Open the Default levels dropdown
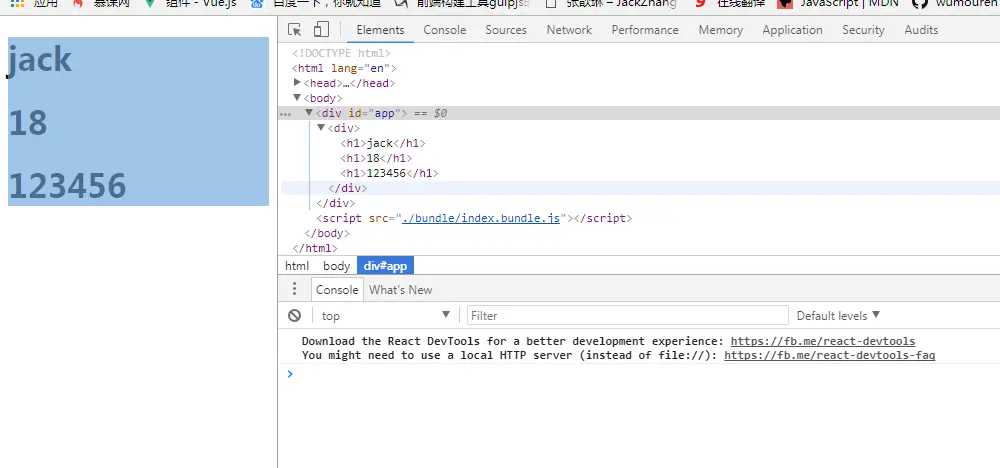1000x468 pixels. [838, 316]
